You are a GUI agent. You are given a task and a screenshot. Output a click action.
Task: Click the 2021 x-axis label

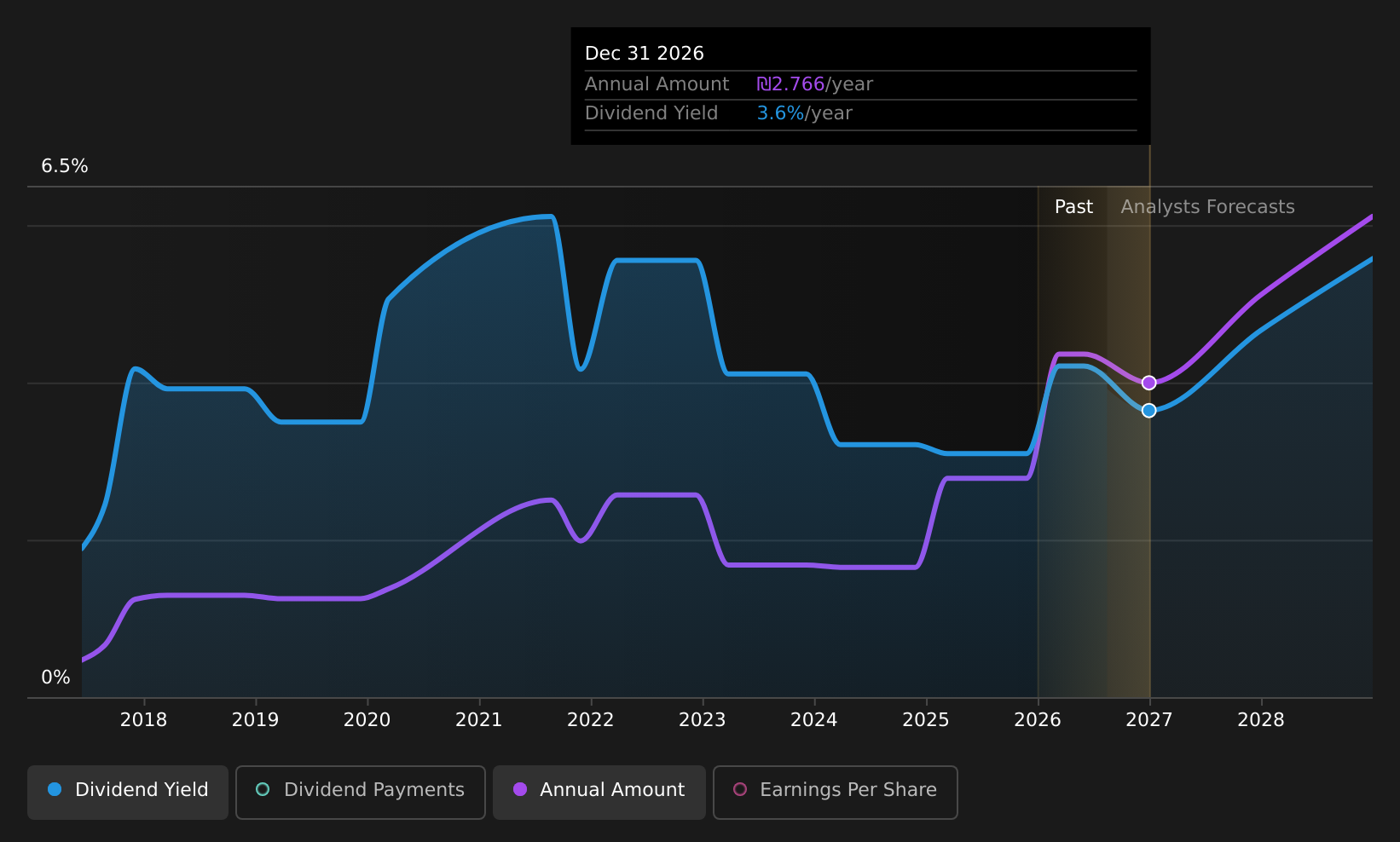click(x=478, y=720)
